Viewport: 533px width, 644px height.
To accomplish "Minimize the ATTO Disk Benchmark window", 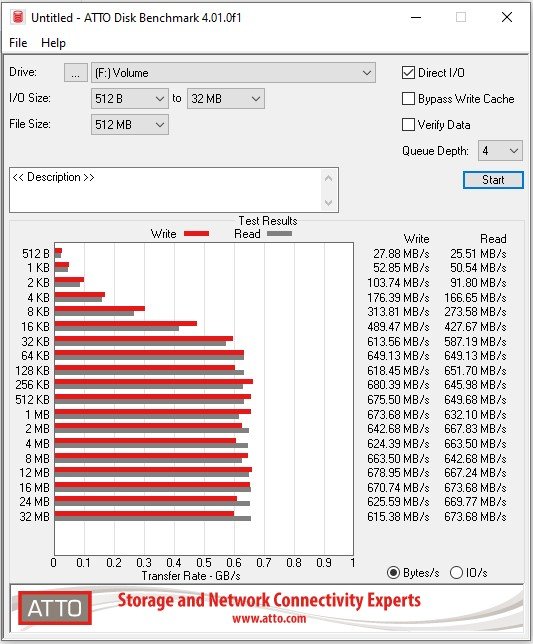I will click(416, 18).
